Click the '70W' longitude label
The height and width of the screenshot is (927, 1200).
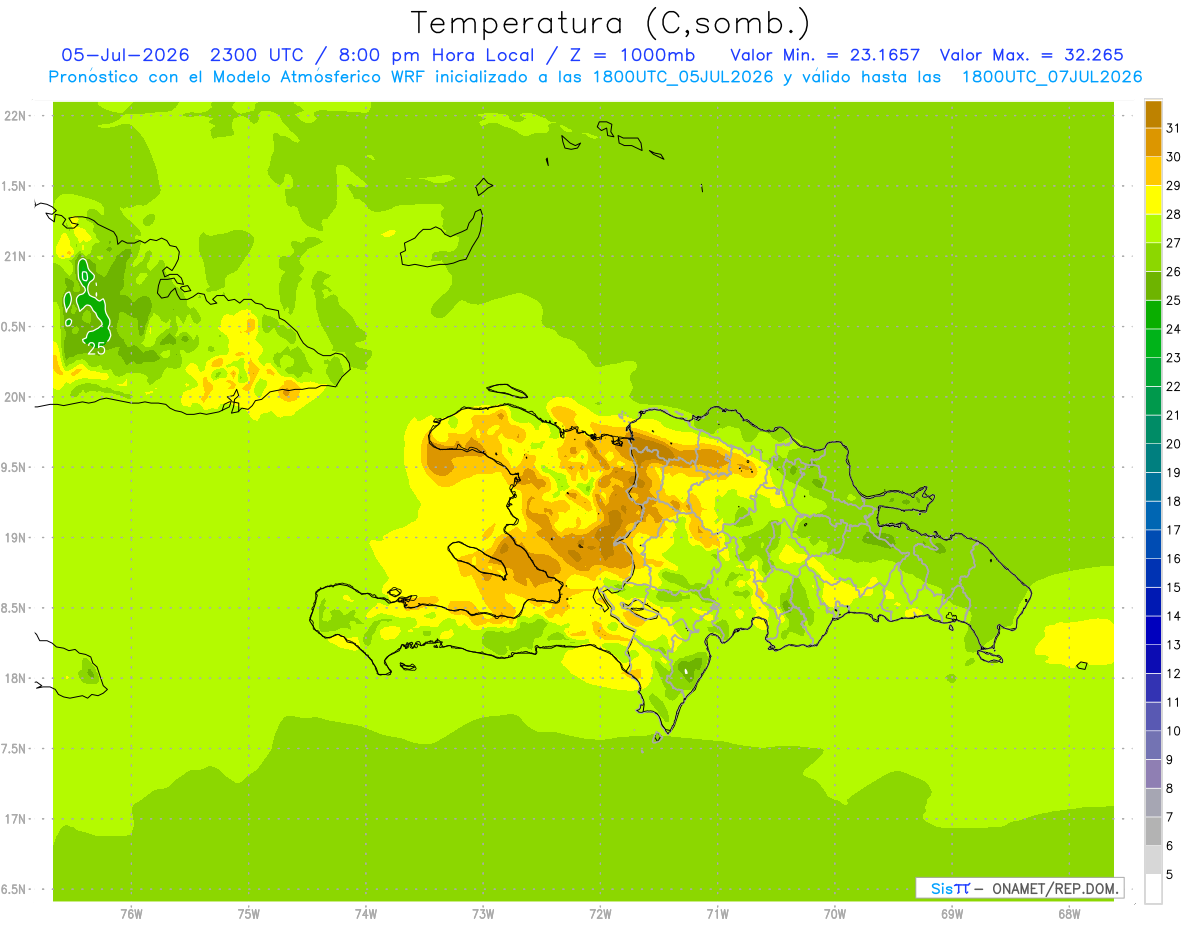pyautogui.click(x=835, y=914)
